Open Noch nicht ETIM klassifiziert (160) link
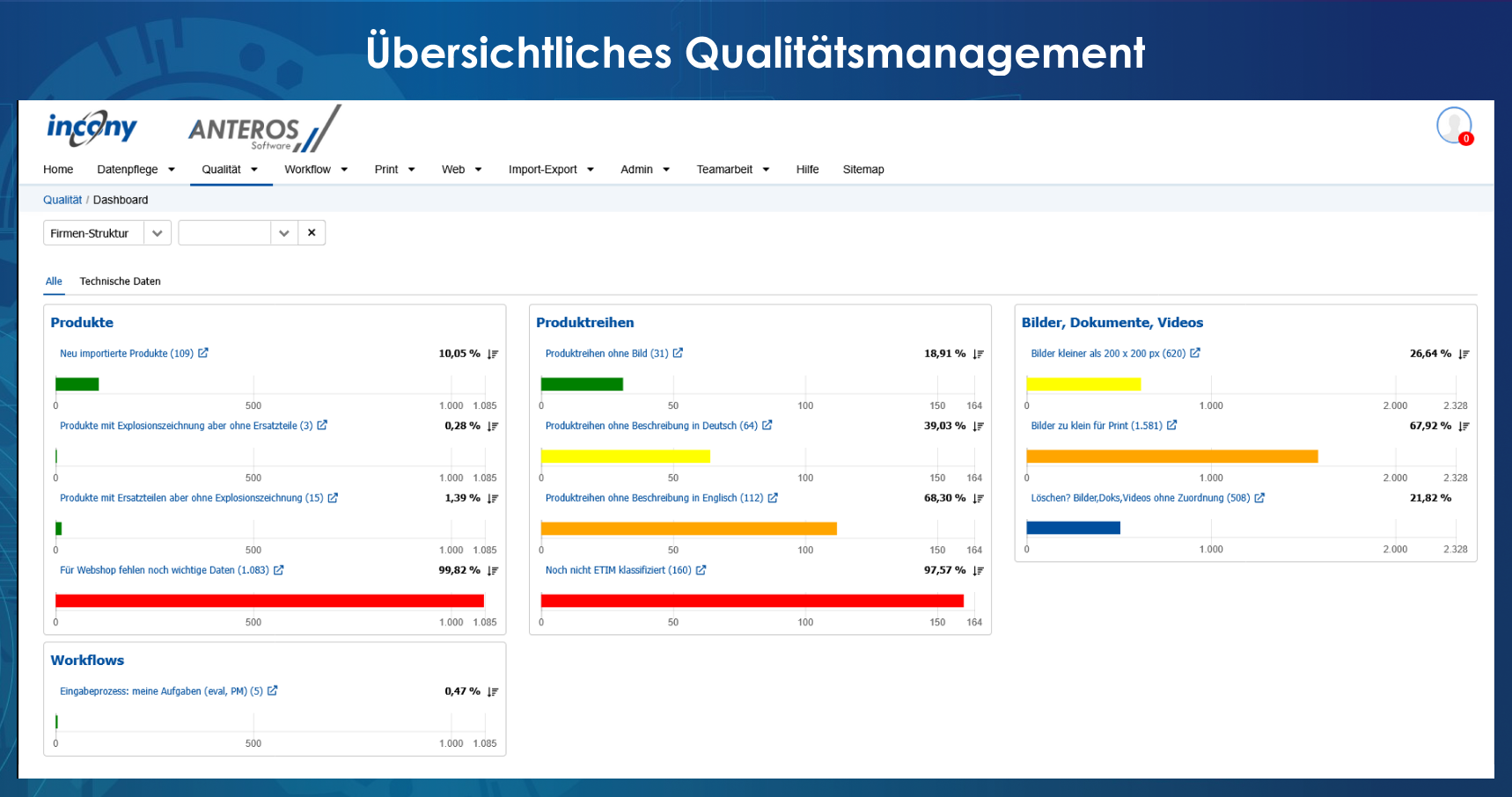This screenshot has width=1512, height=797. pos(618,570)
